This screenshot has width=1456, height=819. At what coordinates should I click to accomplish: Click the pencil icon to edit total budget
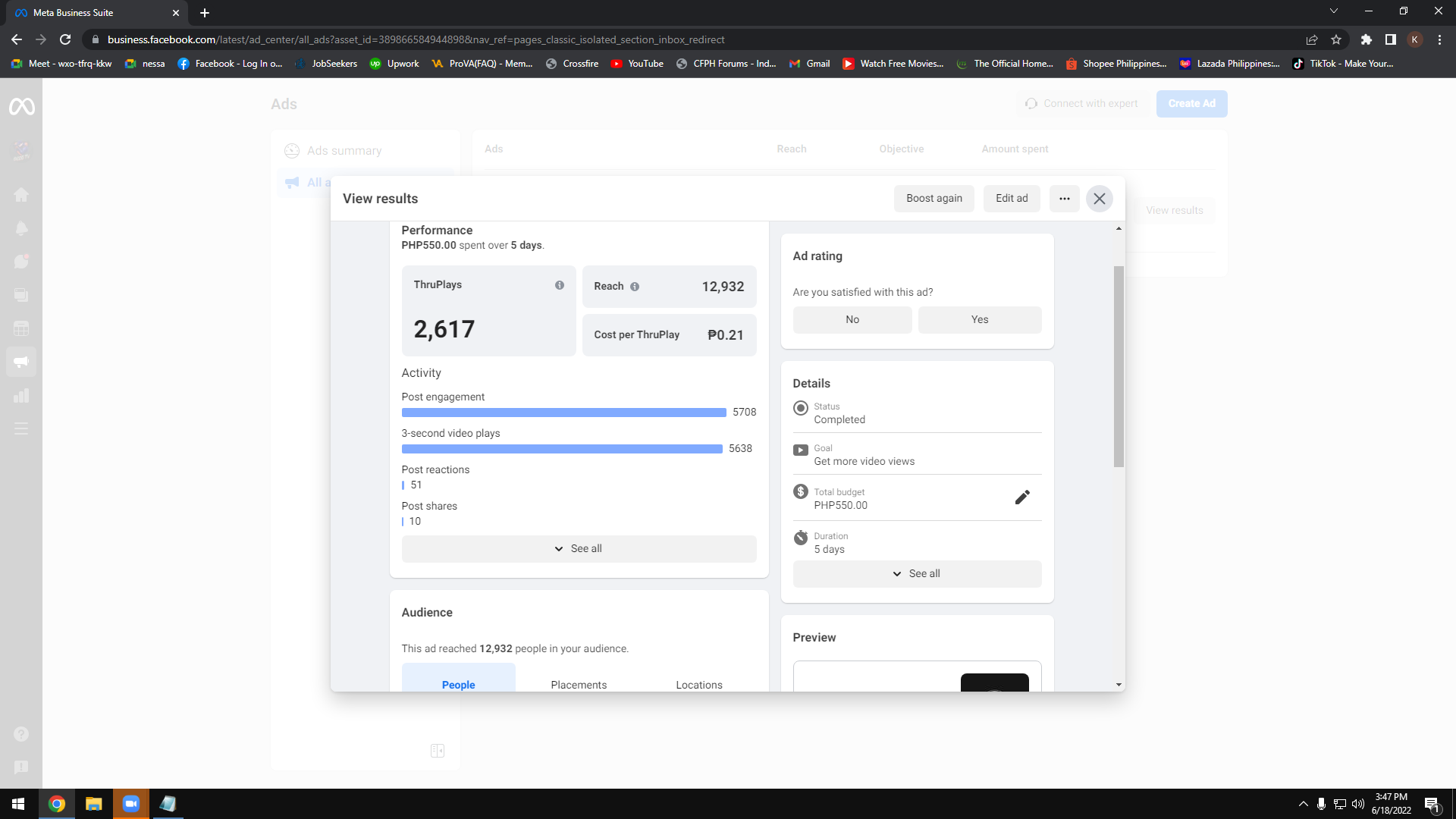coord(1022,497)
